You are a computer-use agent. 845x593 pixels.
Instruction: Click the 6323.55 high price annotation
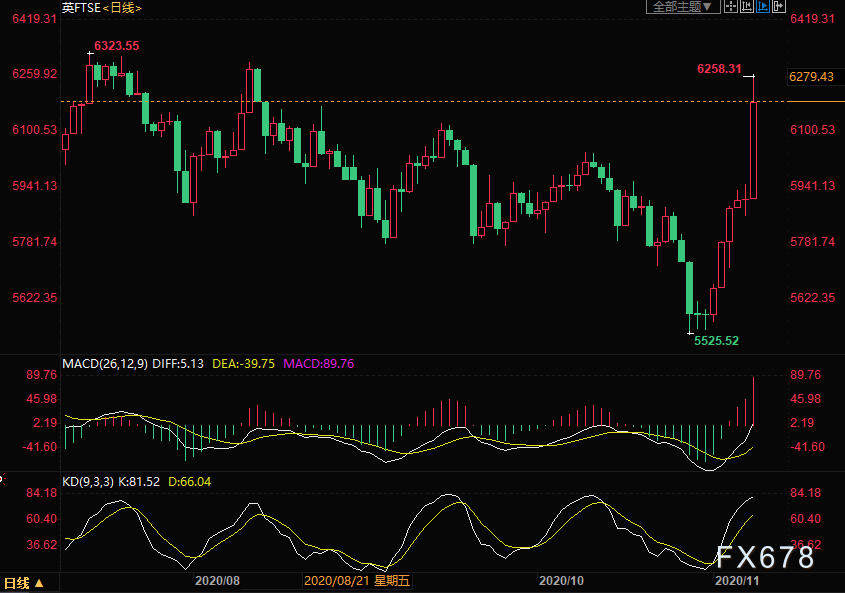tap(116, 46)
